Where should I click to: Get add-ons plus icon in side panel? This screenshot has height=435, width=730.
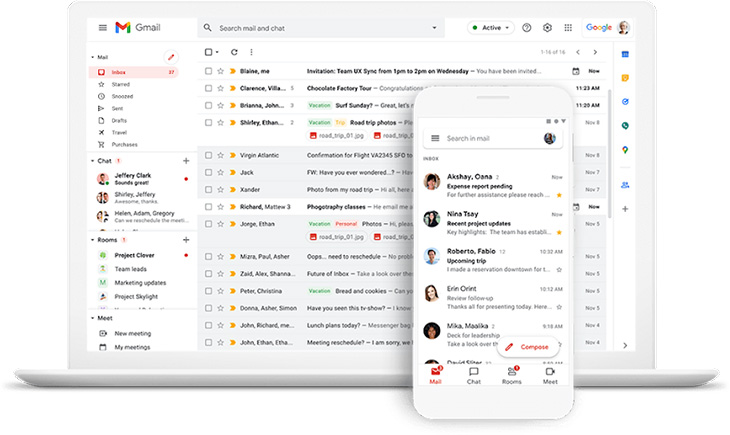point(625,209)
